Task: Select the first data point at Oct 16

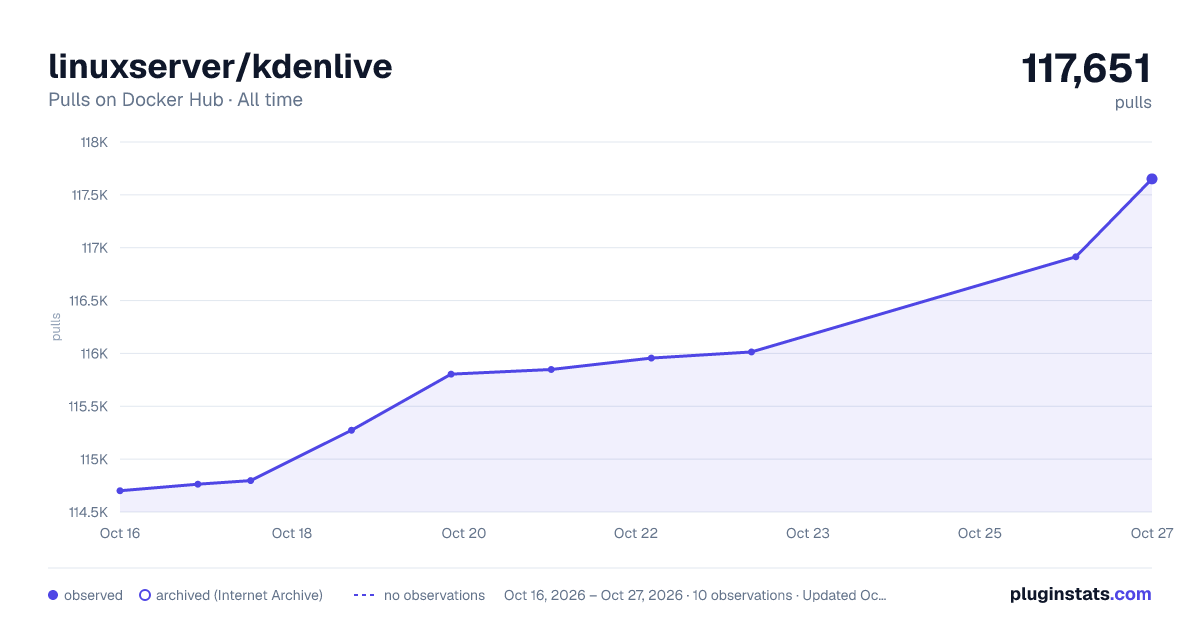Action: 120,491
